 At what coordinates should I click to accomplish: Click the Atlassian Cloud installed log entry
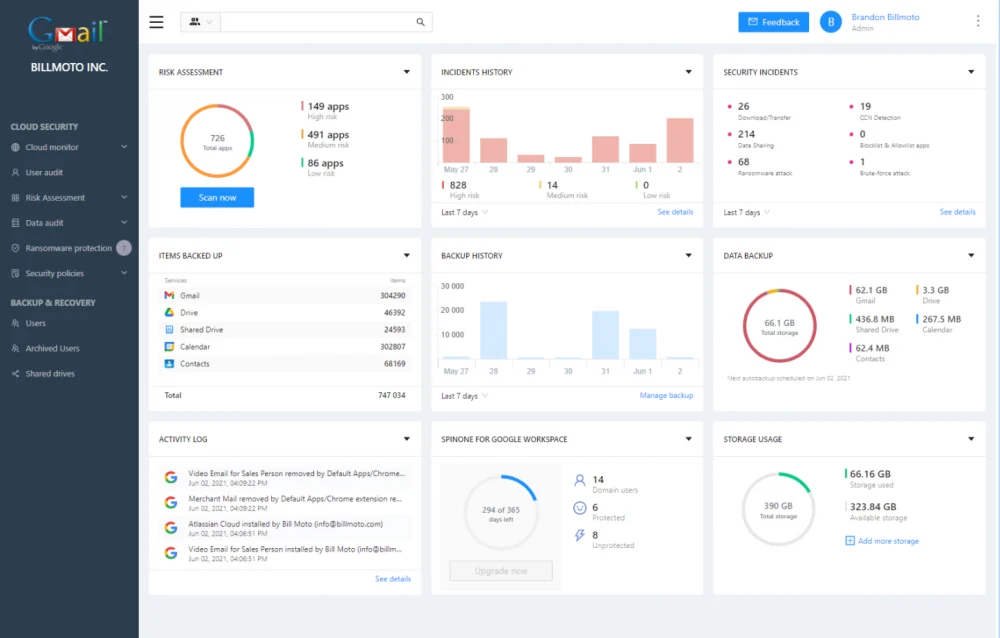[x=286, y=528]
